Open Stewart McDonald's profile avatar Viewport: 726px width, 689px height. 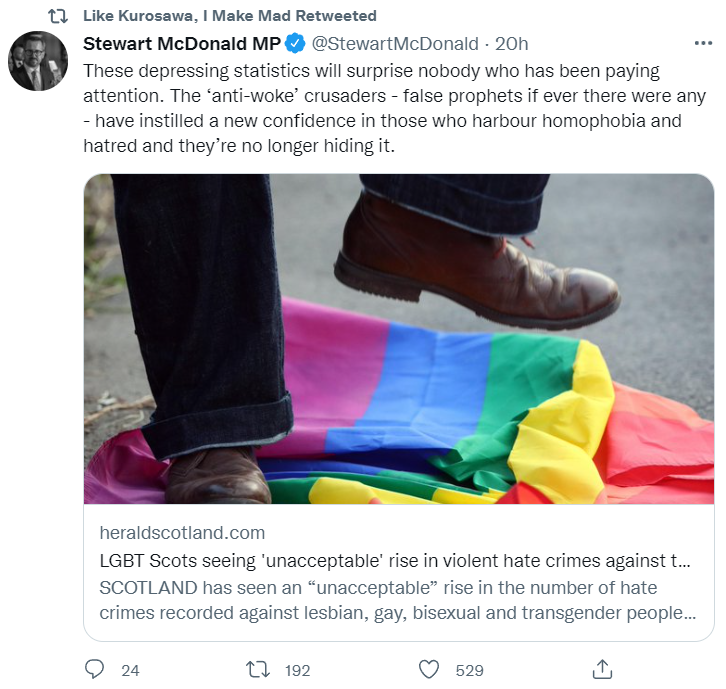[x=38, y=61]
